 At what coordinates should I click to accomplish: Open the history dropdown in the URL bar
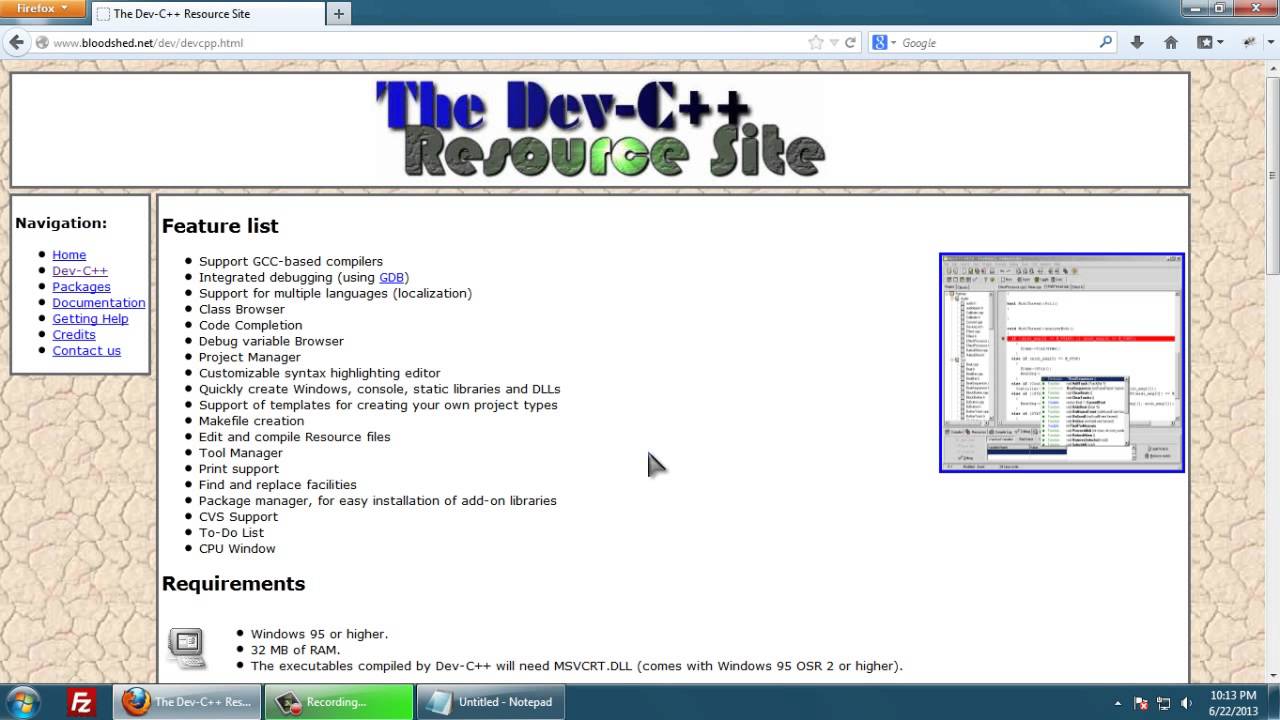(833, 42)
